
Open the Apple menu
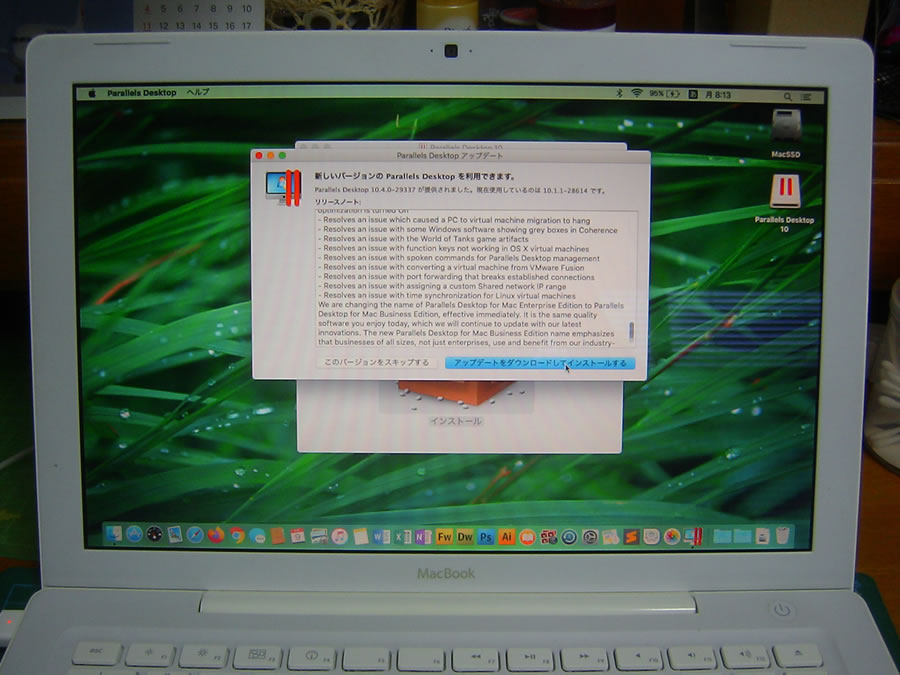92,93
